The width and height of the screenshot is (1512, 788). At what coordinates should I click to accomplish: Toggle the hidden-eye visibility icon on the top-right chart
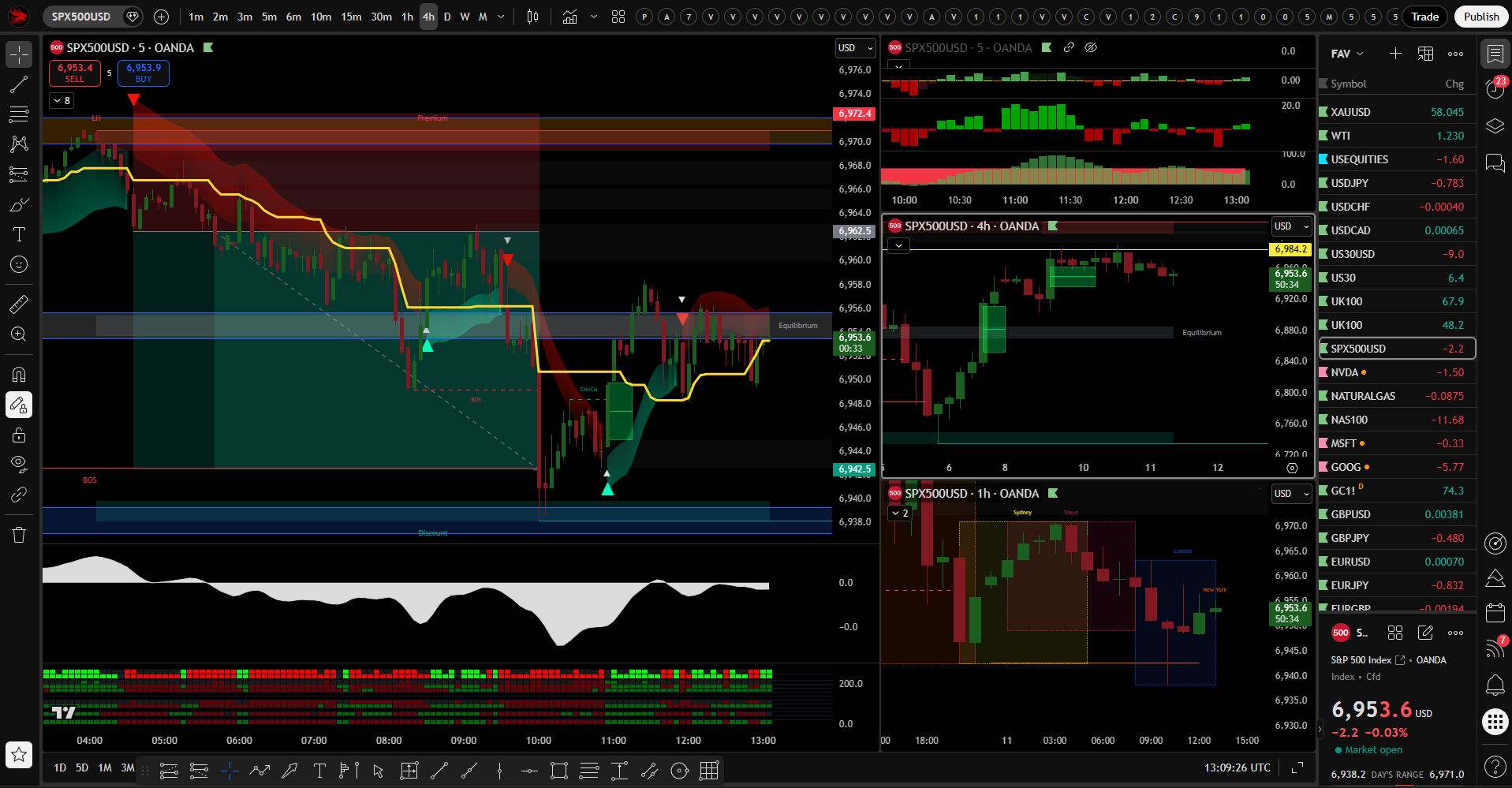coord(1091,47)
